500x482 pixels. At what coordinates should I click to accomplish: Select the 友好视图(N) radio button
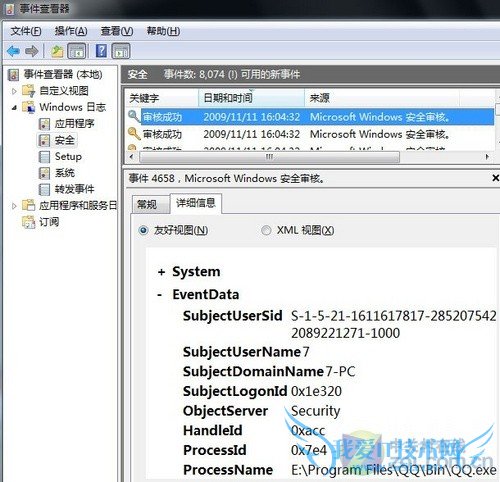point(143,230)
